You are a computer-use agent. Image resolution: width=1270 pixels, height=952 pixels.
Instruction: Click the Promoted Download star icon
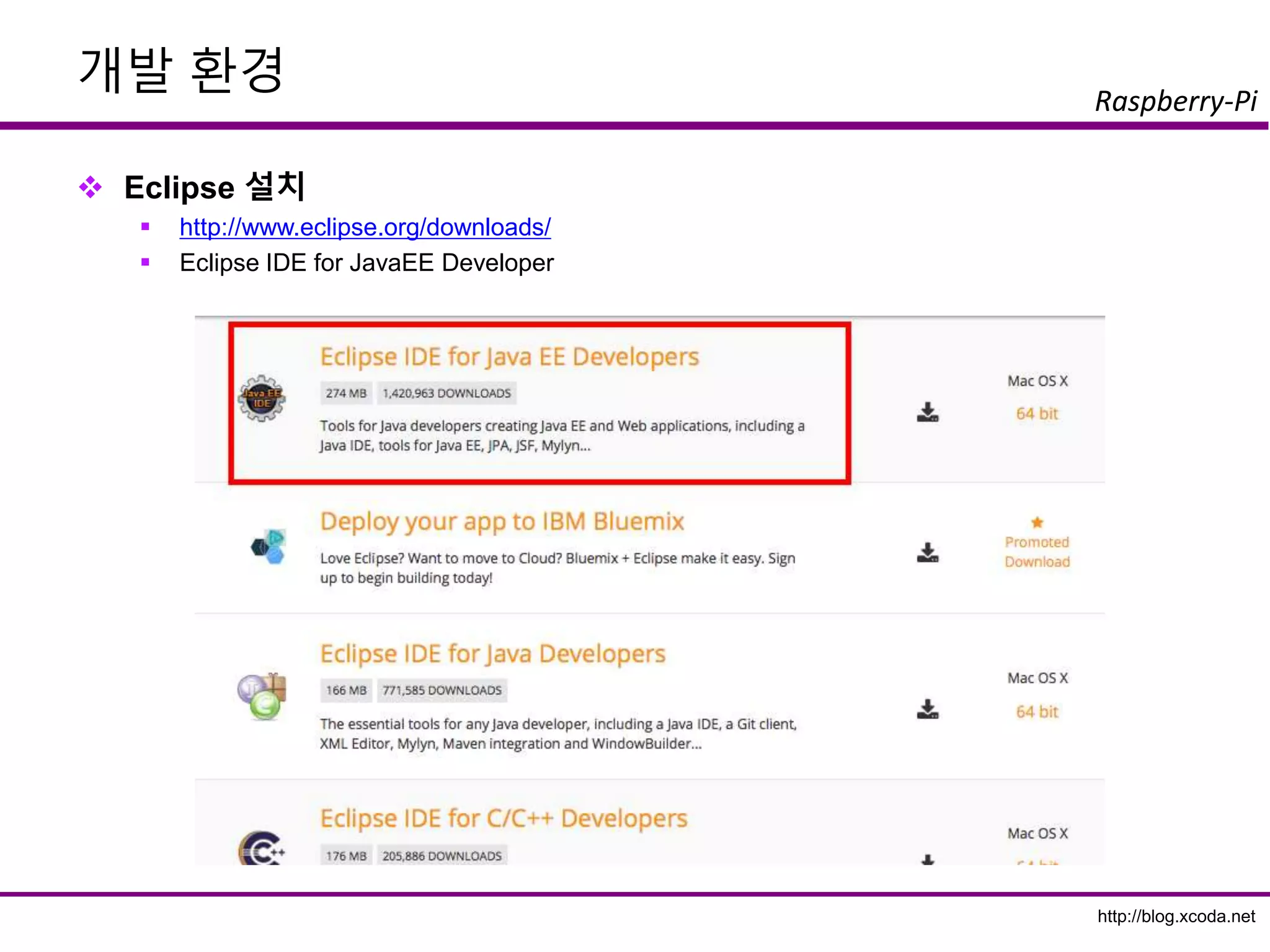[x=1037, y=522]
